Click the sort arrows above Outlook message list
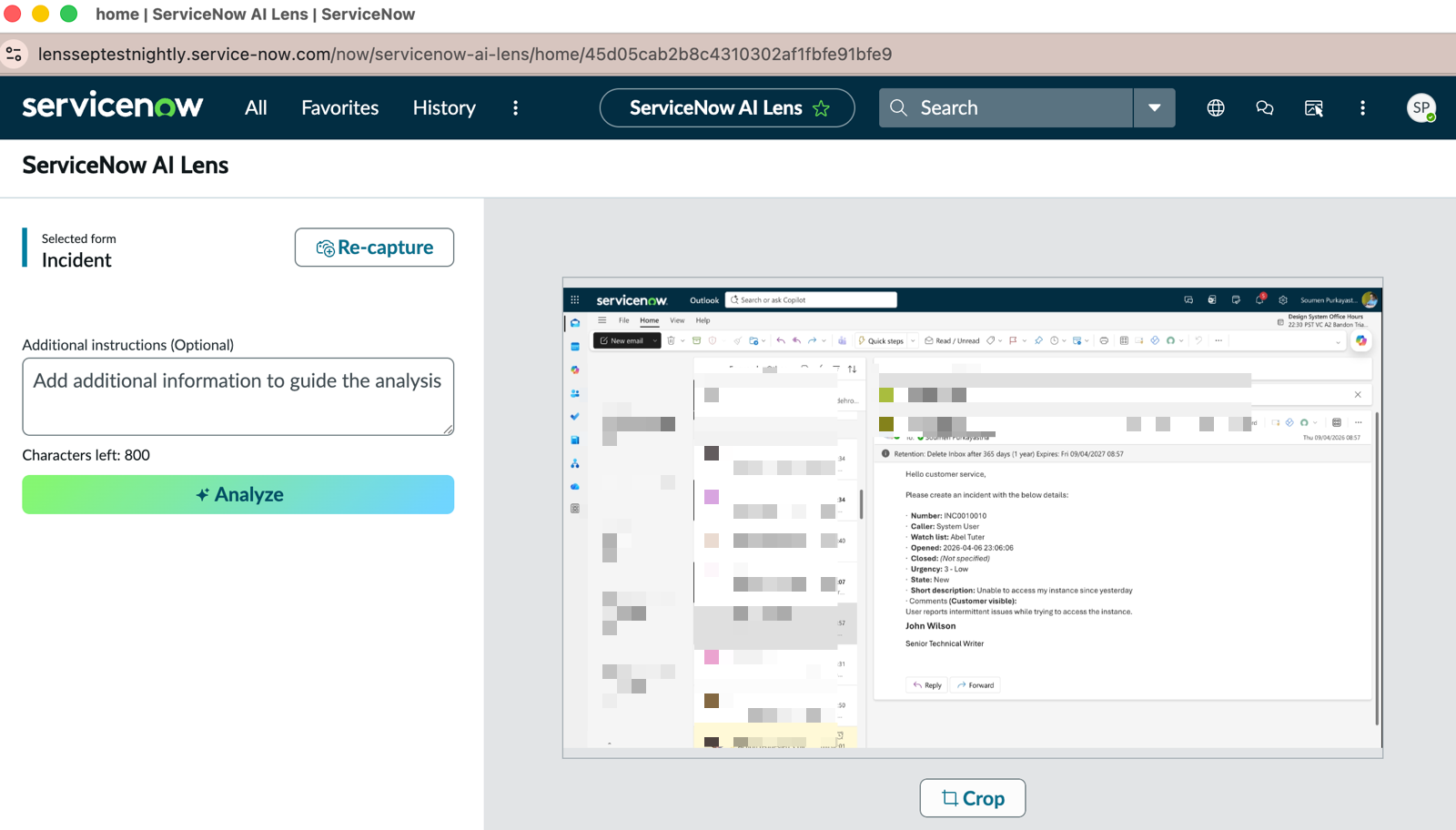 (852, 369)
